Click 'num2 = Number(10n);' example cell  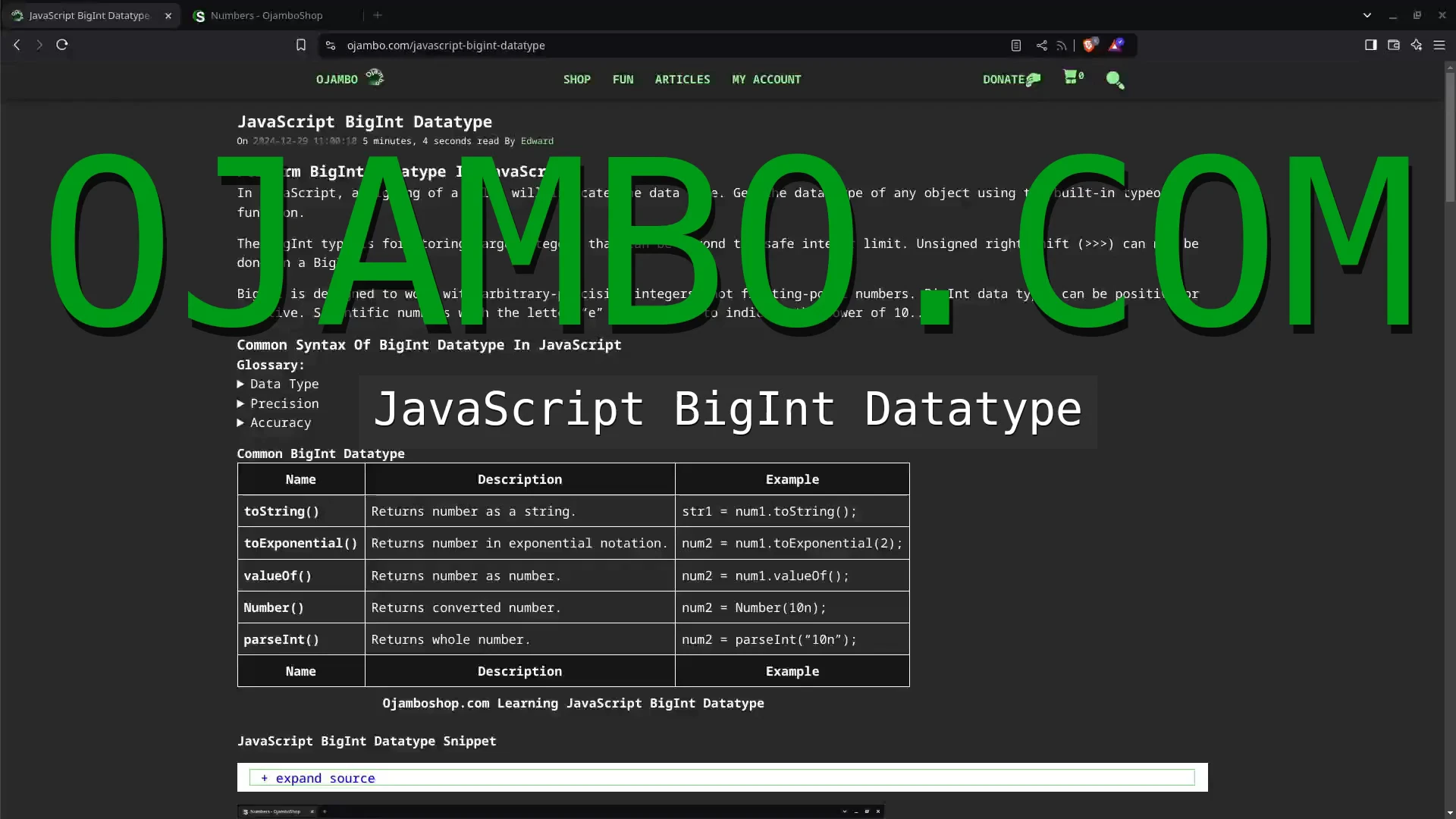(x=792, y=607)
